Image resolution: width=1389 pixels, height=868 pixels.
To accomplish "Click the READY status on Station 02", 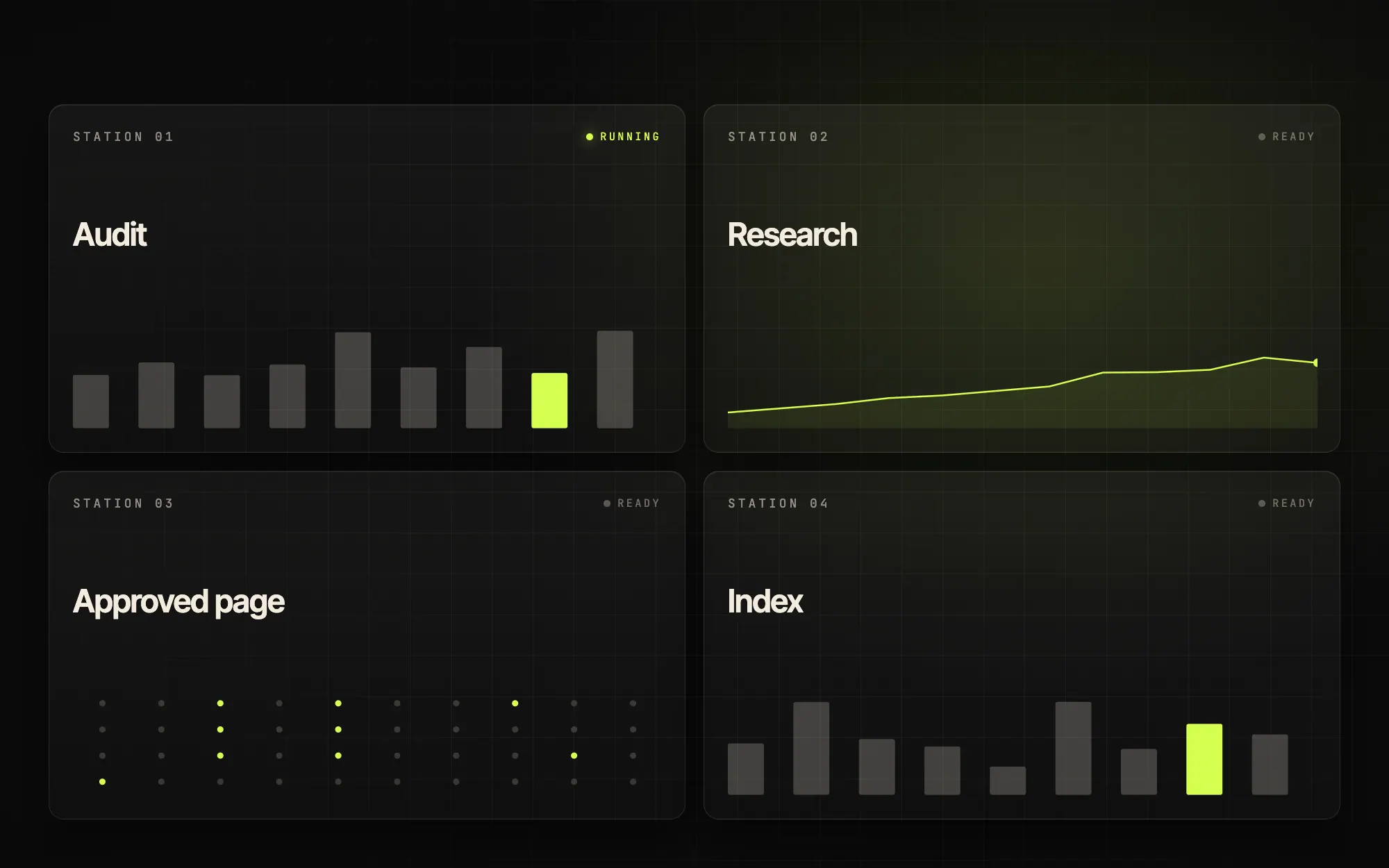I will coord(1287,137).
